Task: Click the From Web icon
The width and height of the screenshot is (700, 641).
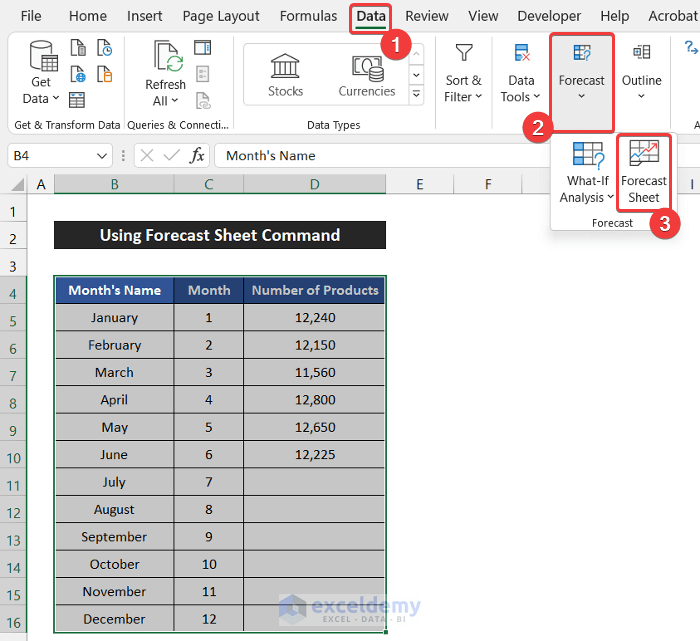Action: pos(78,74)
